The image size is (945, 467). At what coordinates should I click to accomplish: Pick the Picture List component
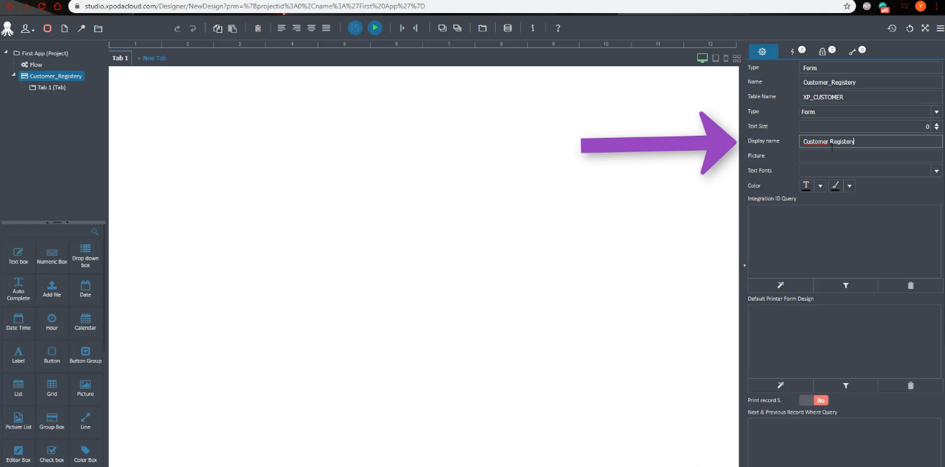(x=18, y=421)
